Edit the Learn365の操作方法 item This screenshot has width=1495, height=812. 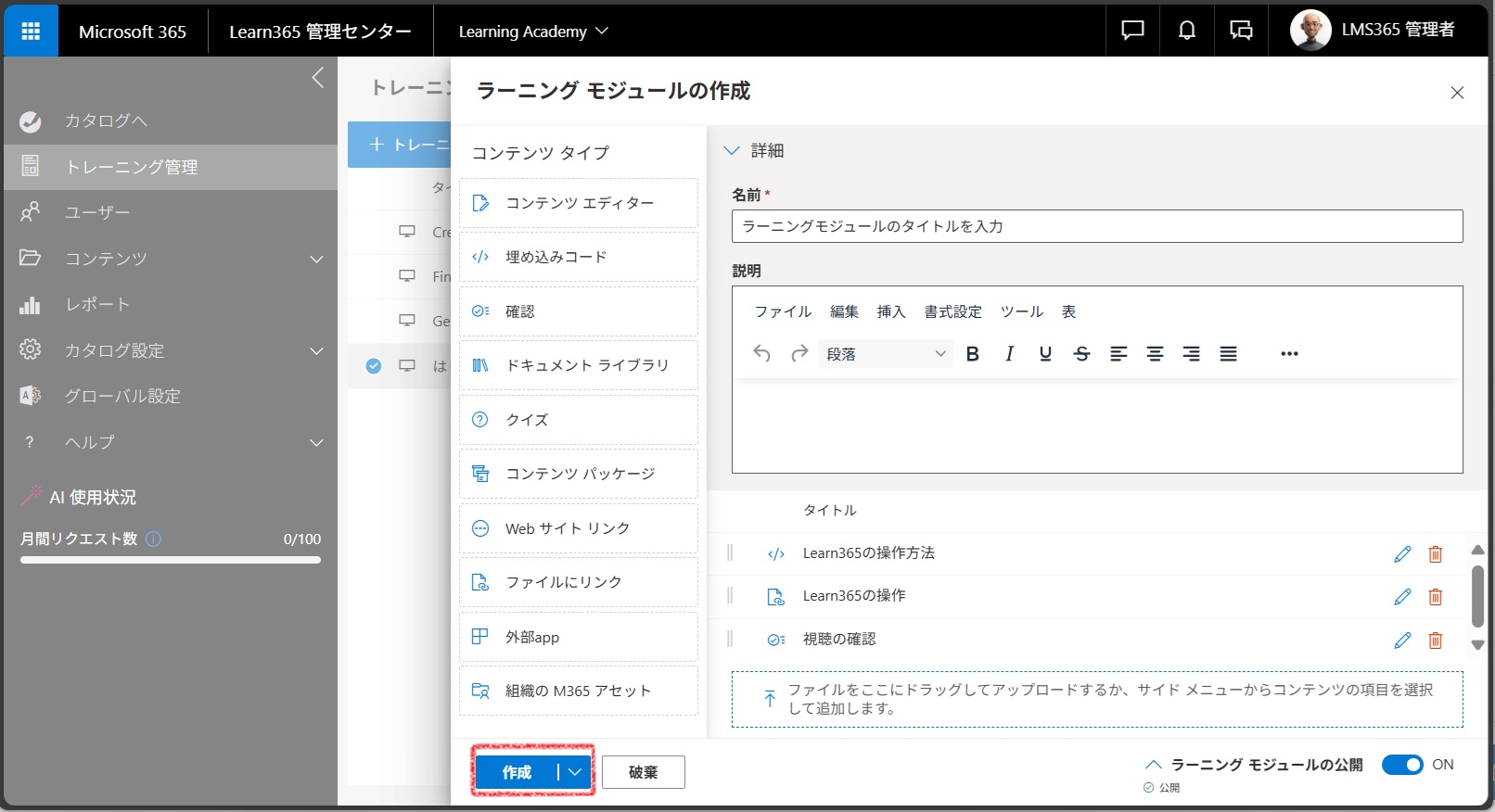pyautogui.click(x=1402, y=553)
